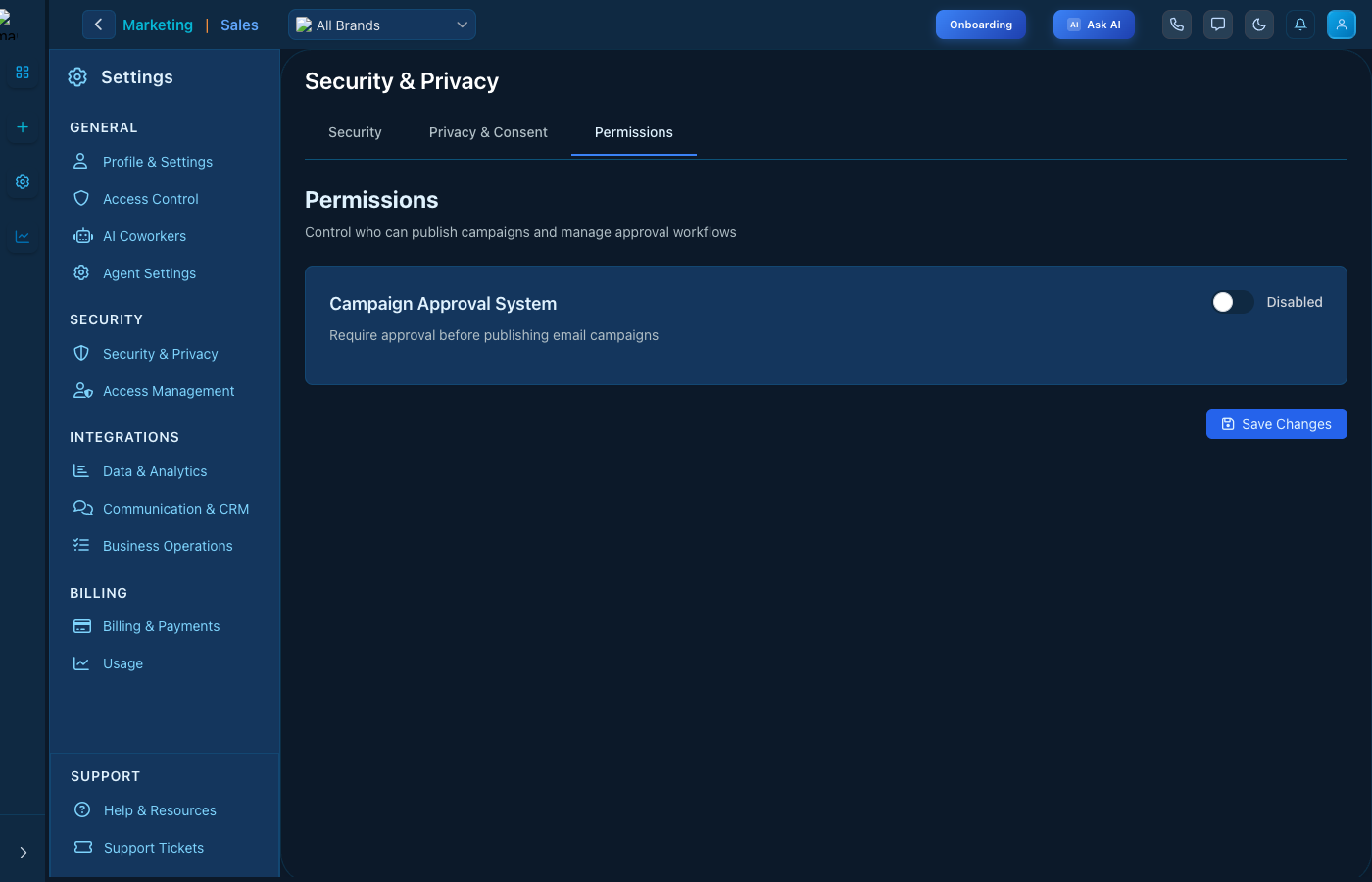Click the Settings heading gear icon
The height and width of the screenshot is (882, 1372).
(x=77, y=77)
